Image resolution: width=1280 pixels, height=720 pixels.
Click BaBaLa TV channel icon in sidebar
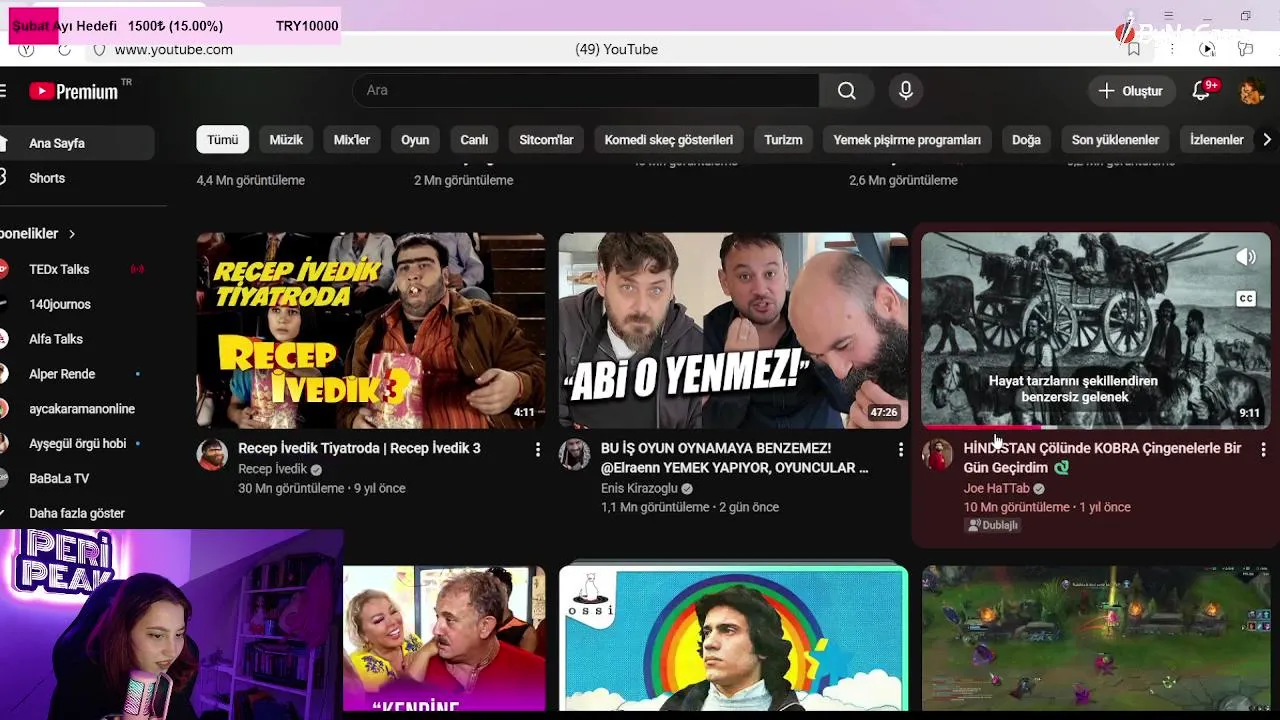point(4,478)
